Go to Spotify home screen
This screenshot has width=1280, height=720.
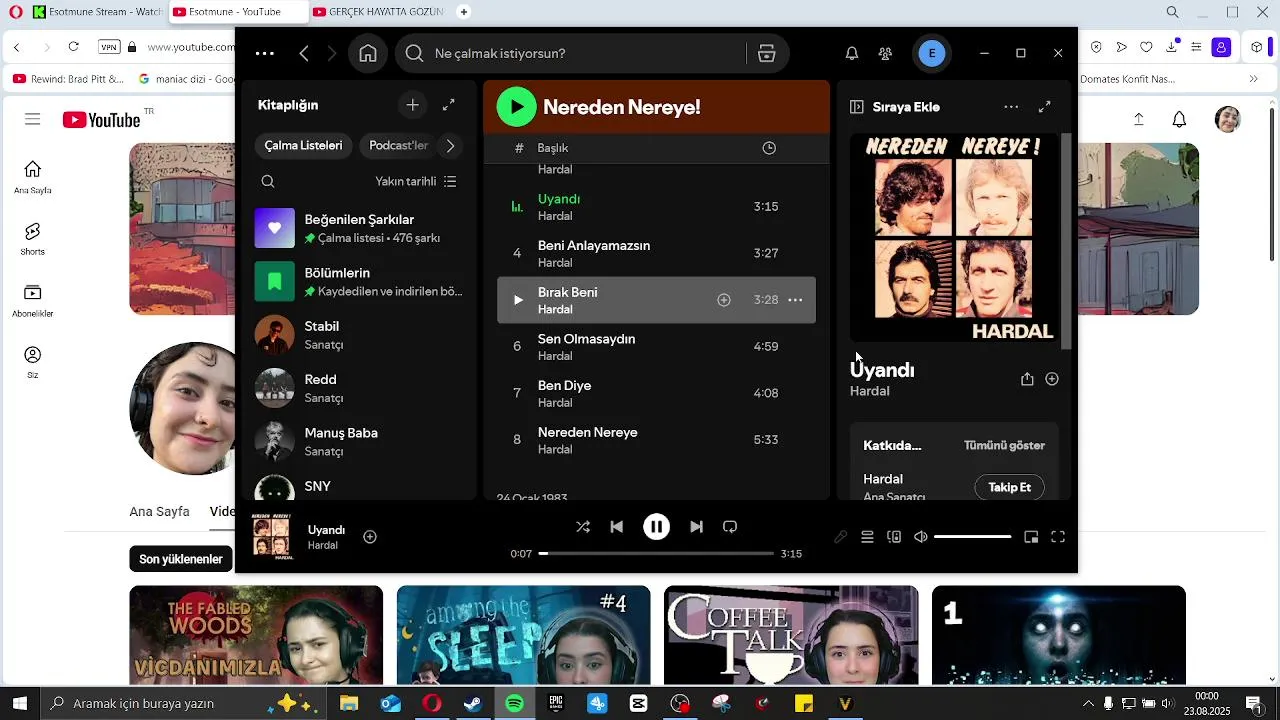[368, 54]
